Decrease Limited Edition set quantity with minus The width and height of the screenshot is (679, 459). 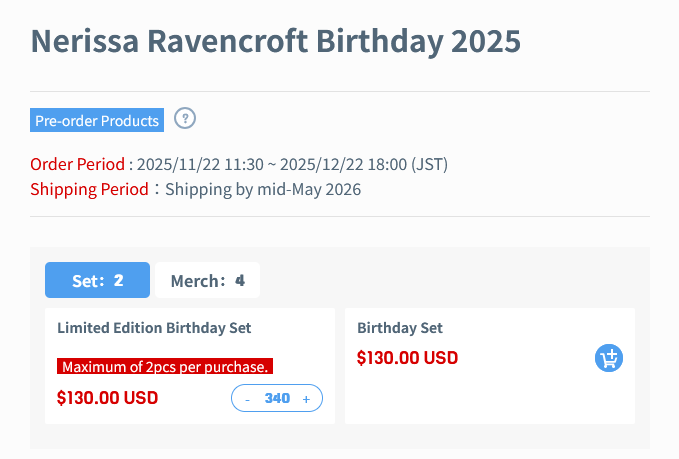(x=247, y=399)
